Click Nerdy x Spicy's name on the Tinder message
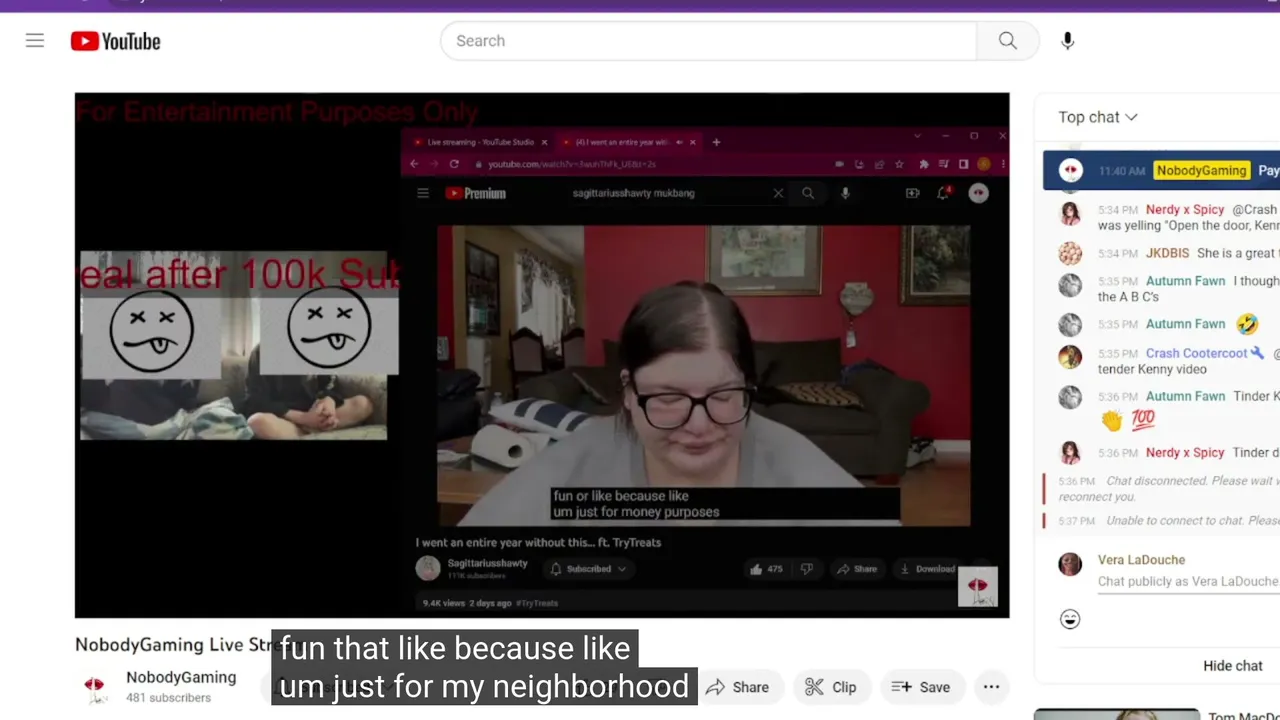The image size is (1280, 720). [x=1185, y=452]
